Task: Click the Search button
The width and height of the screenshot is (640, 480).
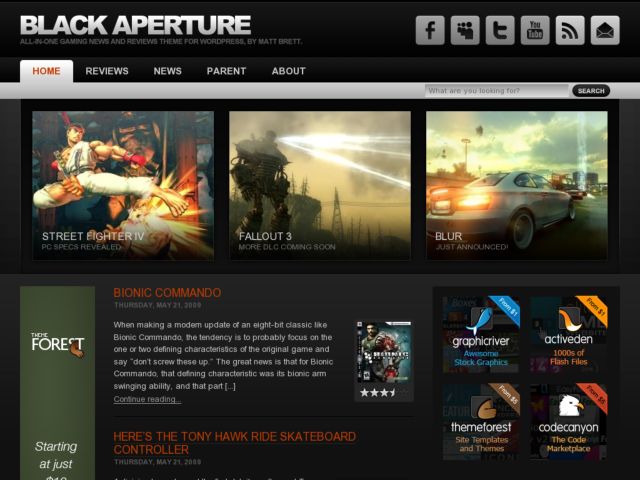Action: coord(591,91)
